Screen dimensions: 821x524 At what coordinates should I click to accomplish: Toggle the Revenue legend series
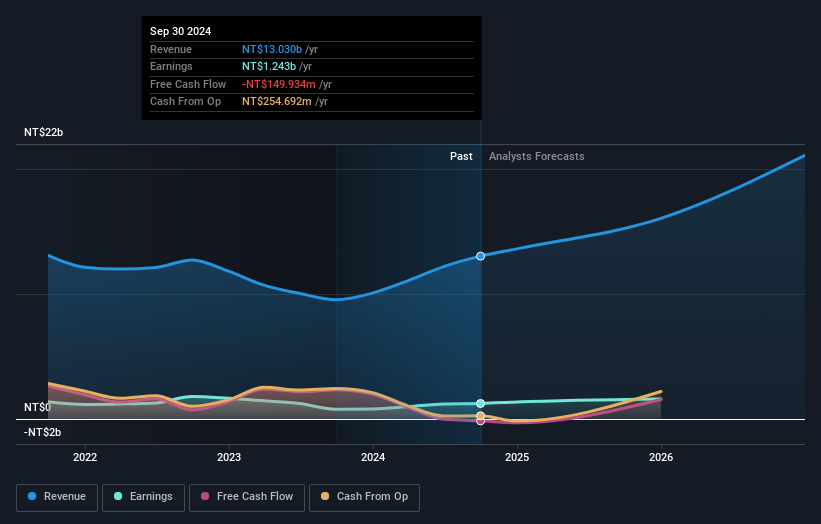click(x=57, y=497)
